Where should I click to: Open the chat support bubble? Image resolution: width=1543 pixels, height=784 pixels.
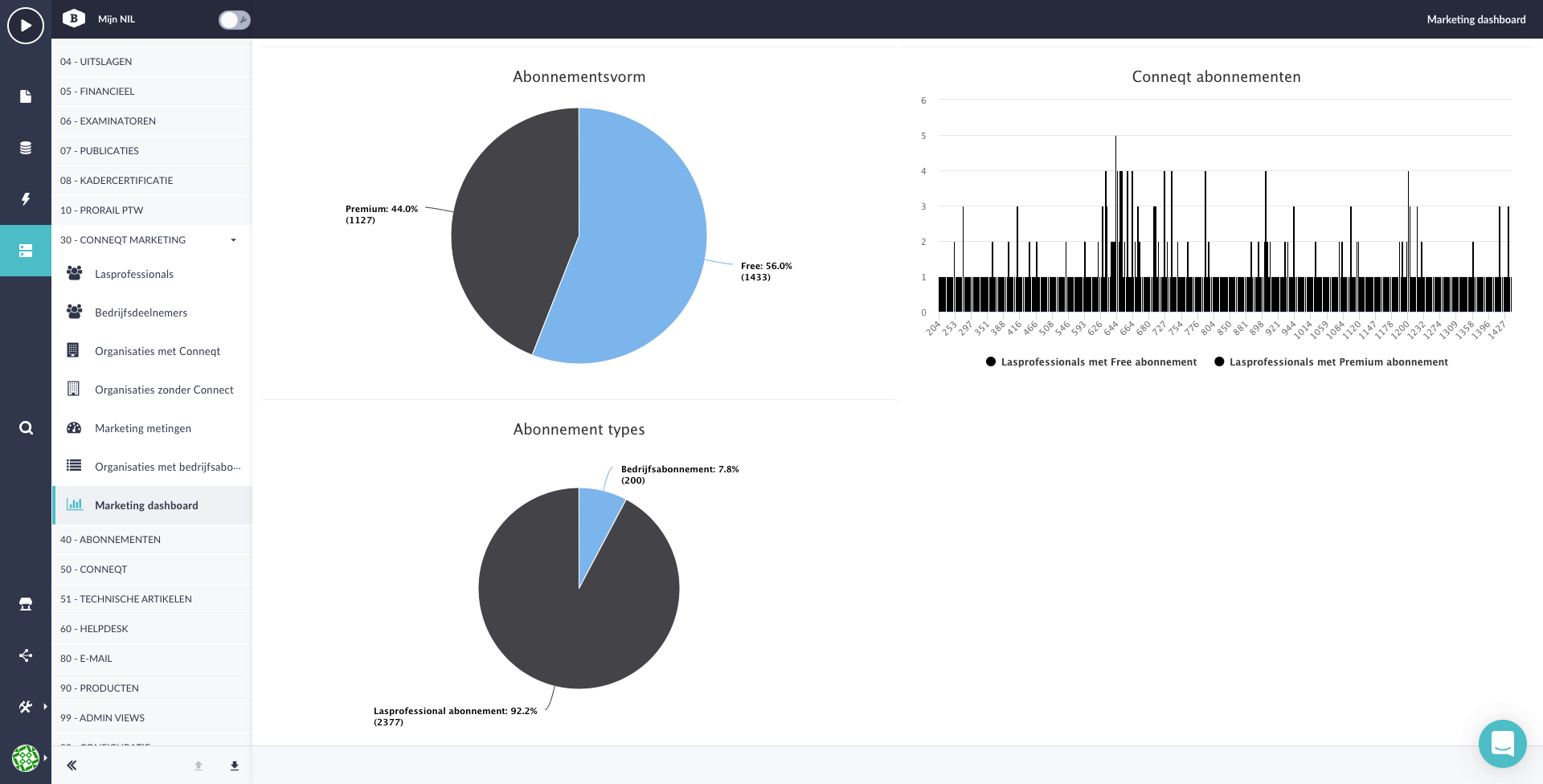[1502, 744]
